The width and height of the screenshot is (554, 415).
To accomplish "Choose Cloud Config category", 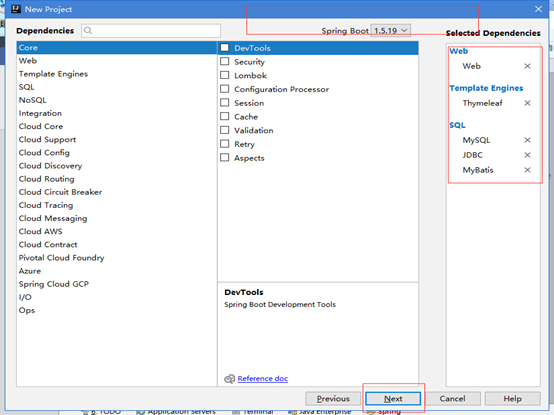I will 117,153.
